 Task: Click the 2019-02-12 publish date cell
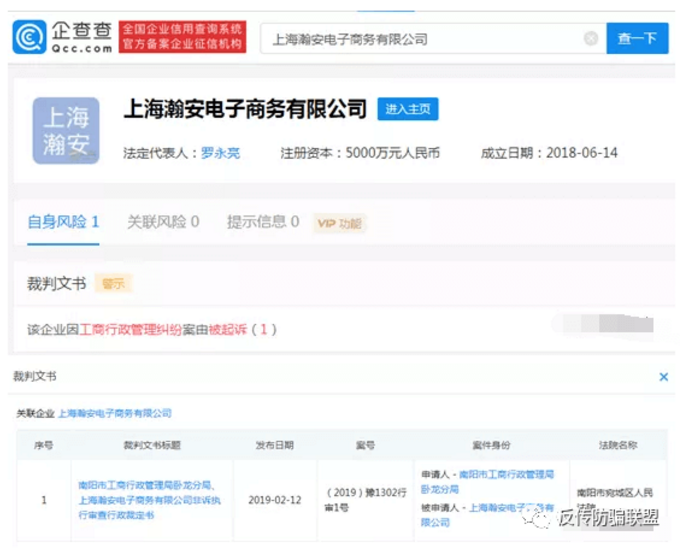pos(275,500)
